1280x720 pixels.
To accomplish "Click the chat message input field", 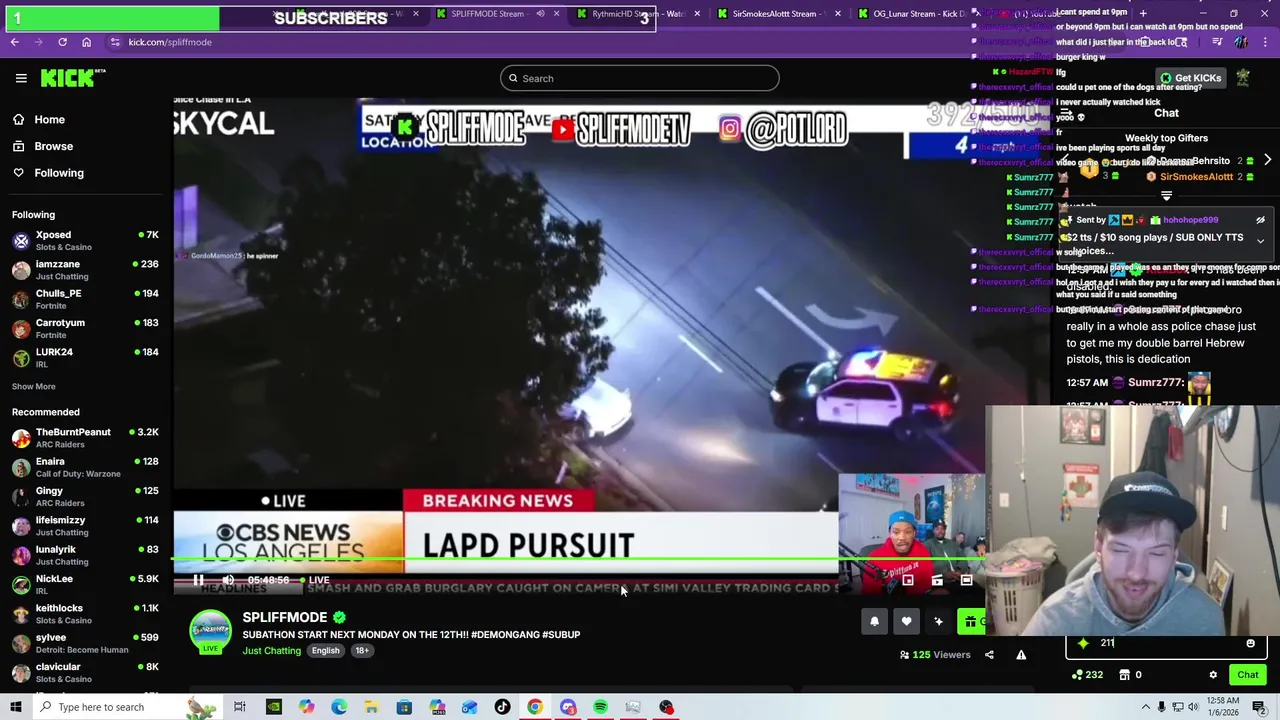I will pyautogui.click(x=1166, y=644).
